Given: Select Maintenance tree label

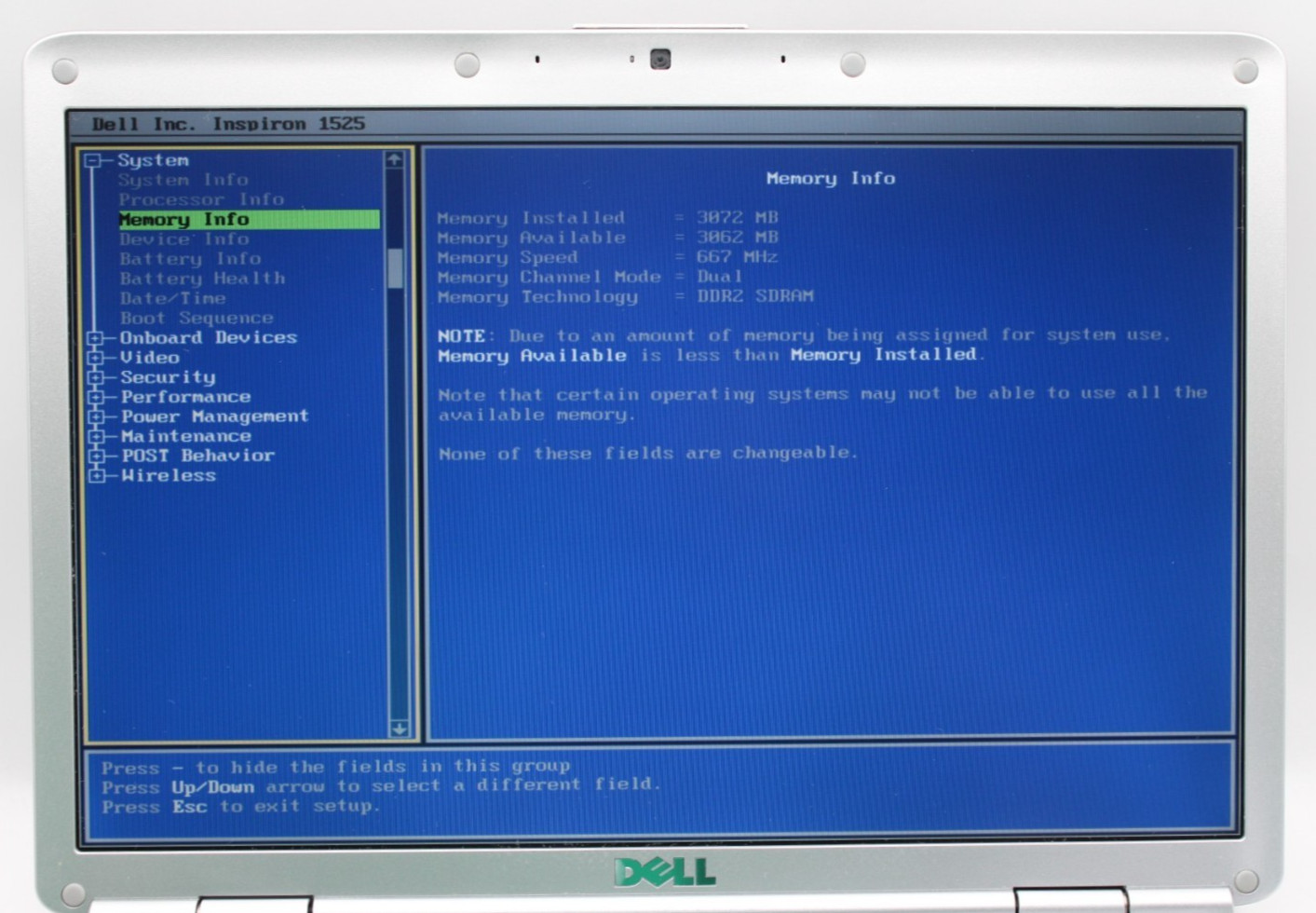Looking at the screenshot, I should tap(185, 436).
